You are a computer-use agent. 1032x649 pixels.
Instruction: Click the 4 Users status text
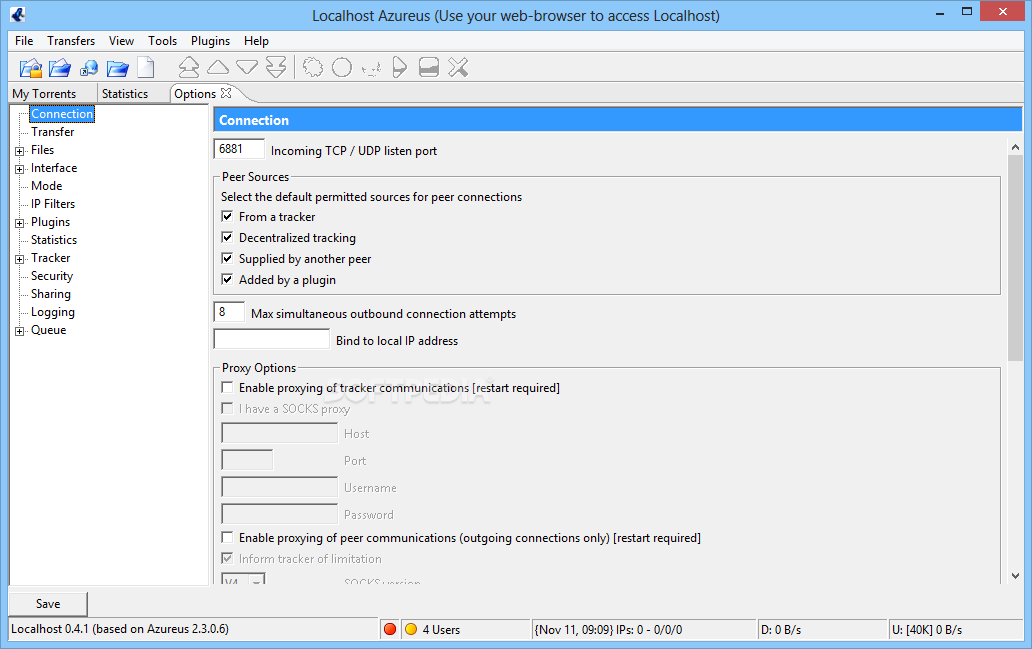pos(441,630)
